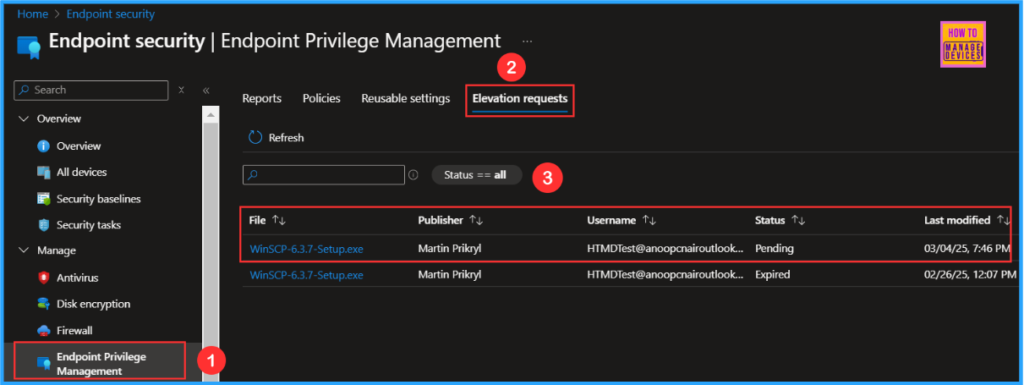Click the Endpoint Privilege Management header icon

point(29,48)
